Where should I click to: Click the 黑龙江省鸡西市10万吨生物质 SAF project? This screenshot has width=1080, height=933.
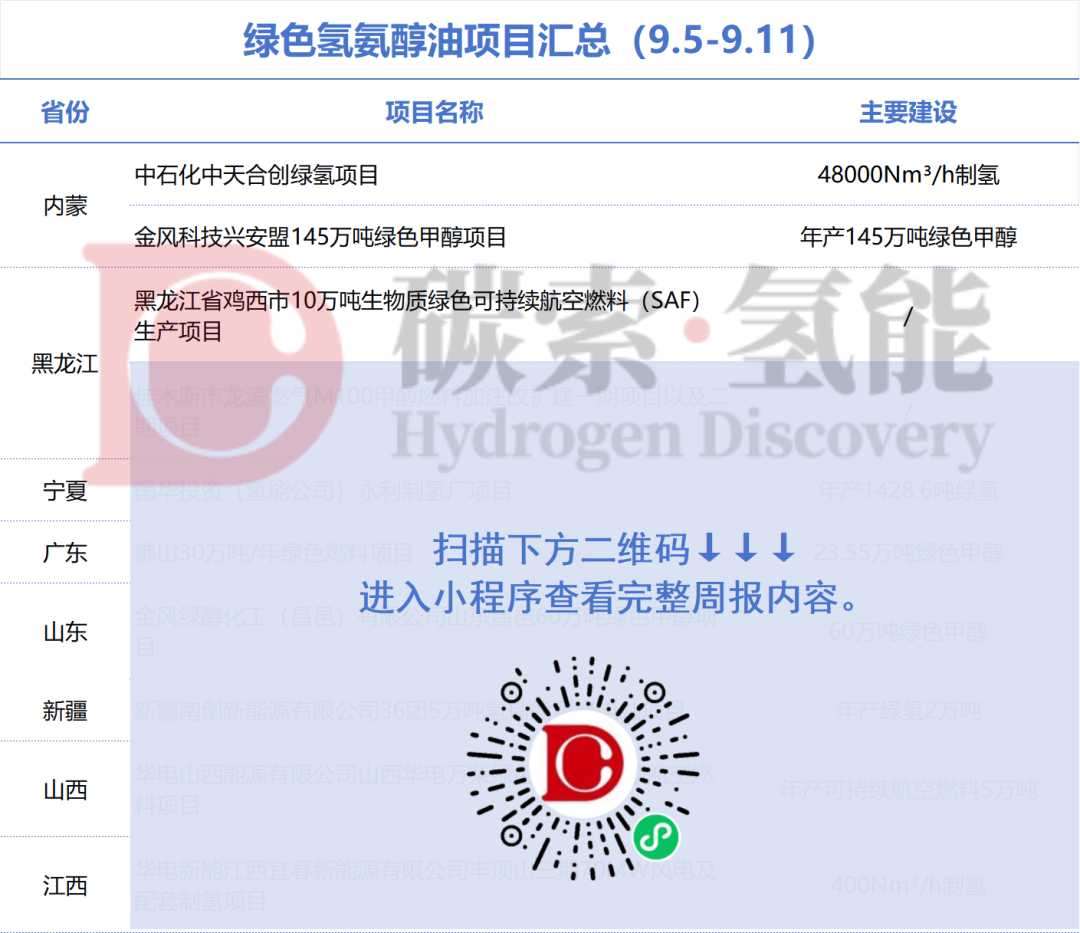click(417, 316)
